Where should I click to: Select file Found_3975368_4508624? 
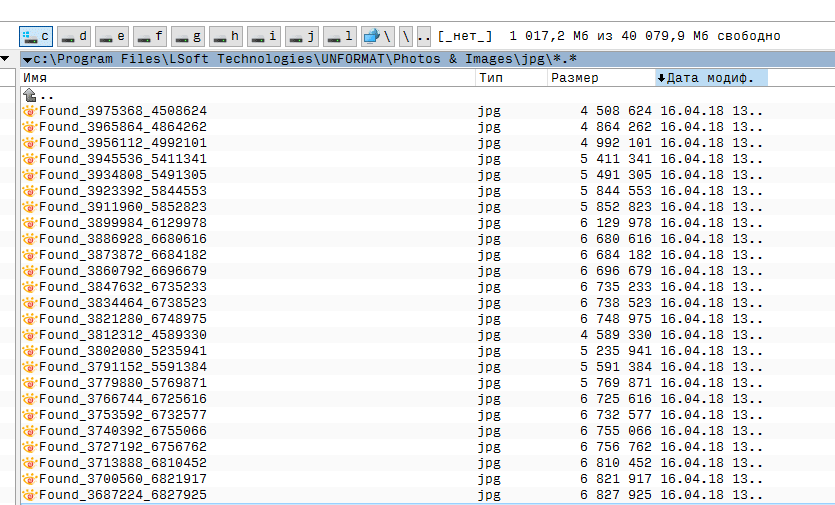coord(122,111)
